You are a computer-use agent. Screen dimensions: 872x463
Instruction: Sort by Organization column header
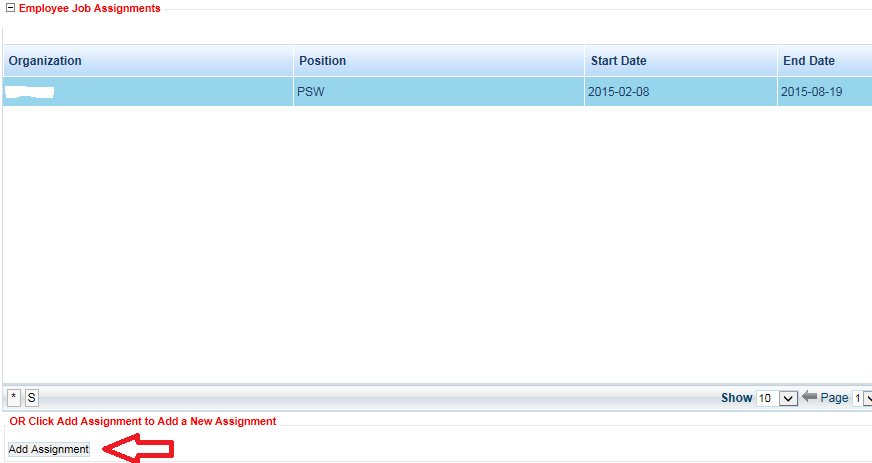click(x=46, y=61)
